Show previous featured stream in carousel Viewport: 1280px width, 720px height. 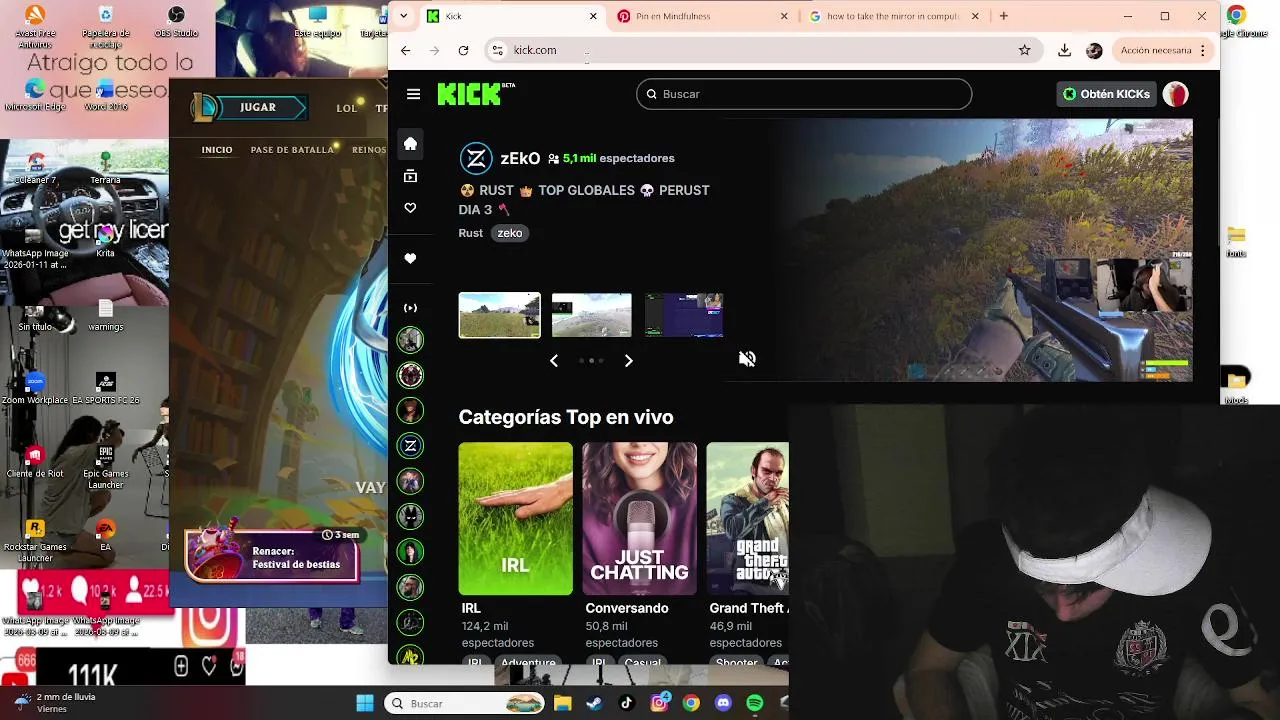click(554, 360)
